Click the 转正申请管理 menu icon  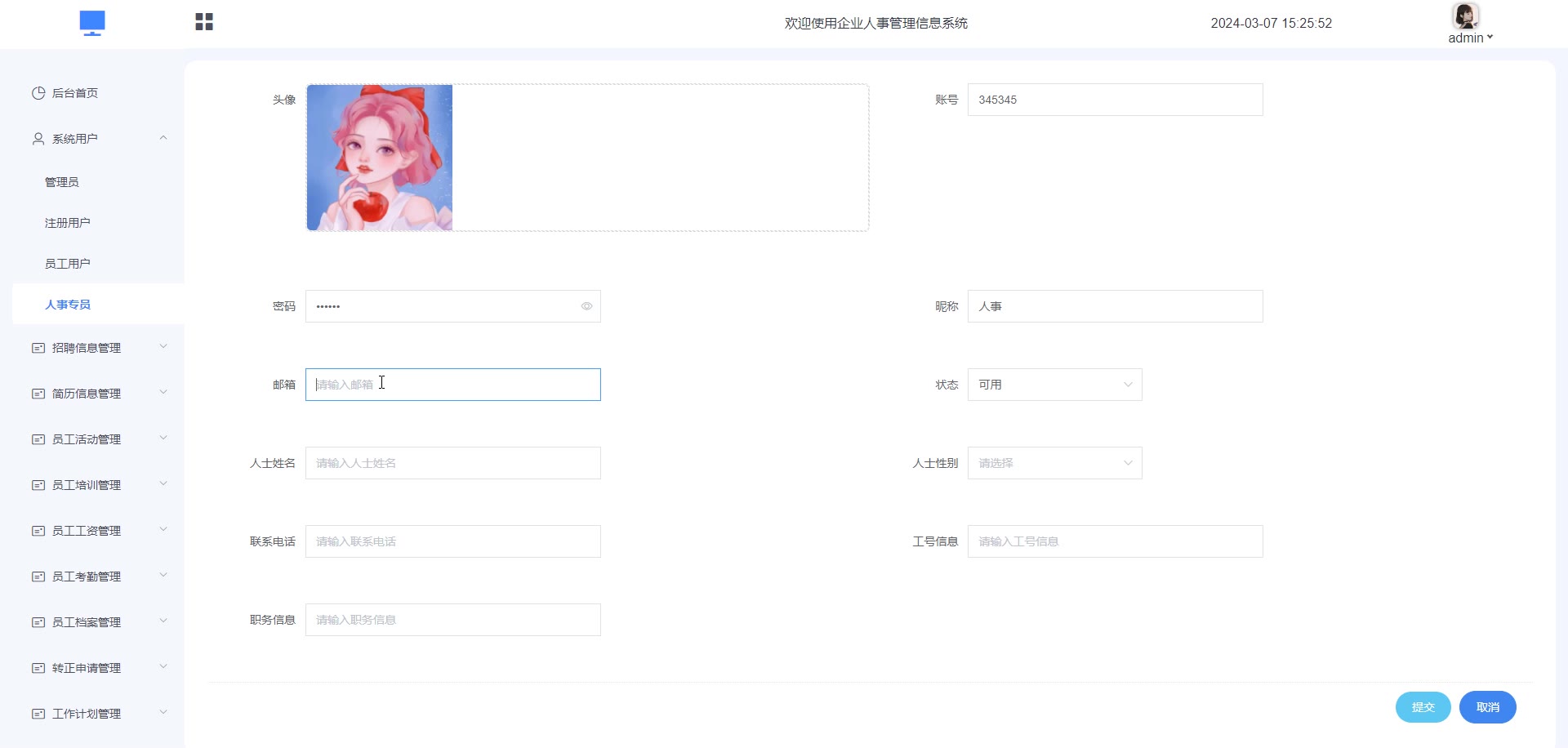pyautogui.click(x=38, y=668)
